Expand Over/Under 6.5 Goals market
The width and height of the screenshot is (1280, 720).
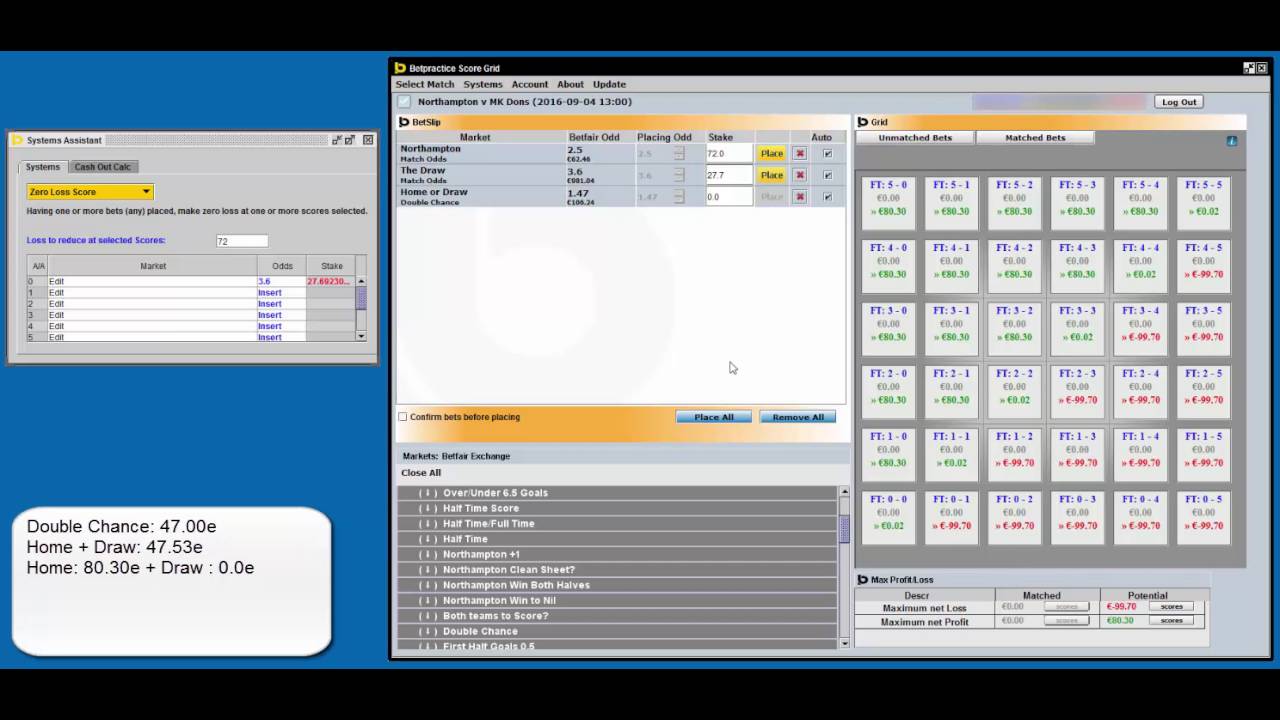tap(617, 493)
